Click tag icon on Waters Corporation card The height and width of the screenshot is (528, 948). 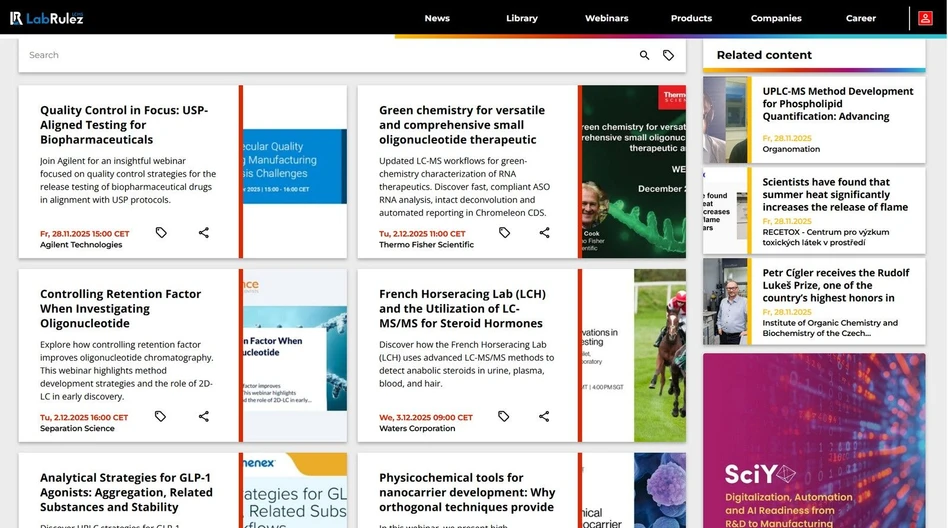[x=504, y=416]
